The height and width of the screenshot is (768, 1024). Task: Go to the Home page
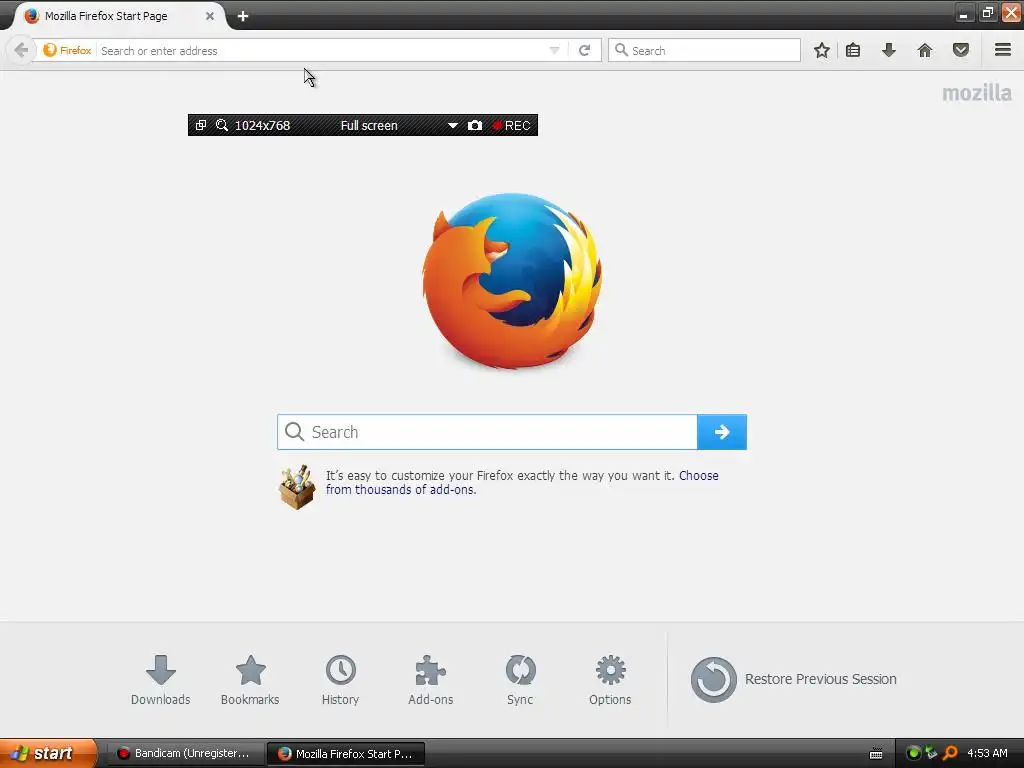tap(925, 50)
